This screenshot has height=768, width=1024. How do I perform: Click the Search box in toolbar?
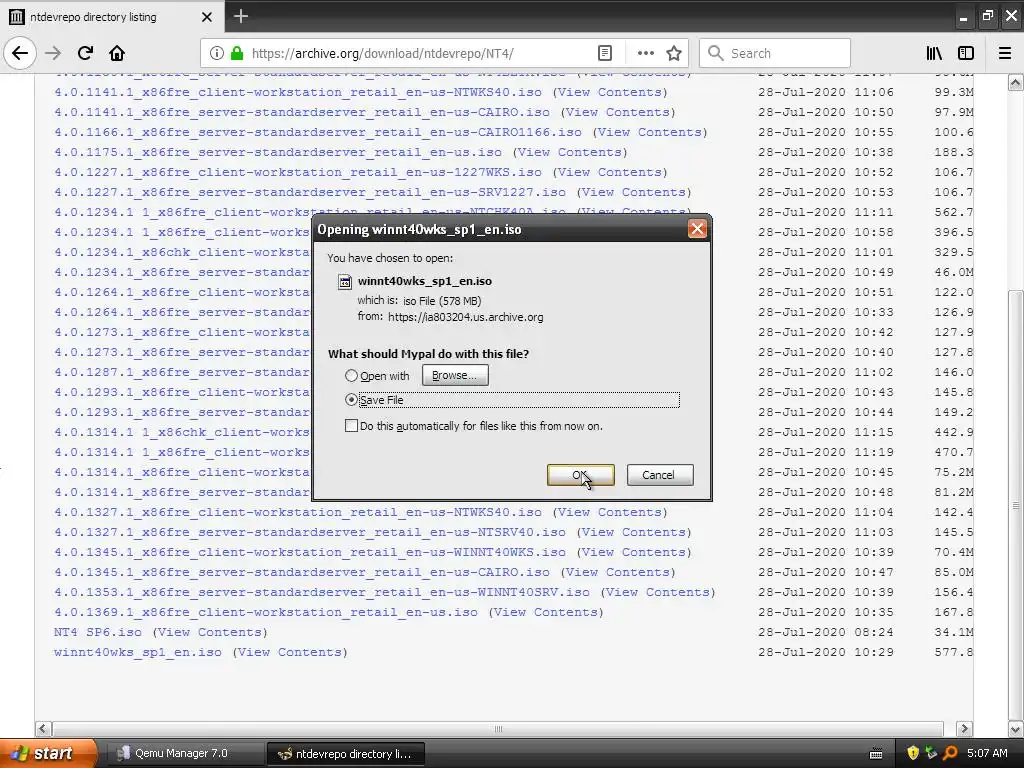pos(775,53)
